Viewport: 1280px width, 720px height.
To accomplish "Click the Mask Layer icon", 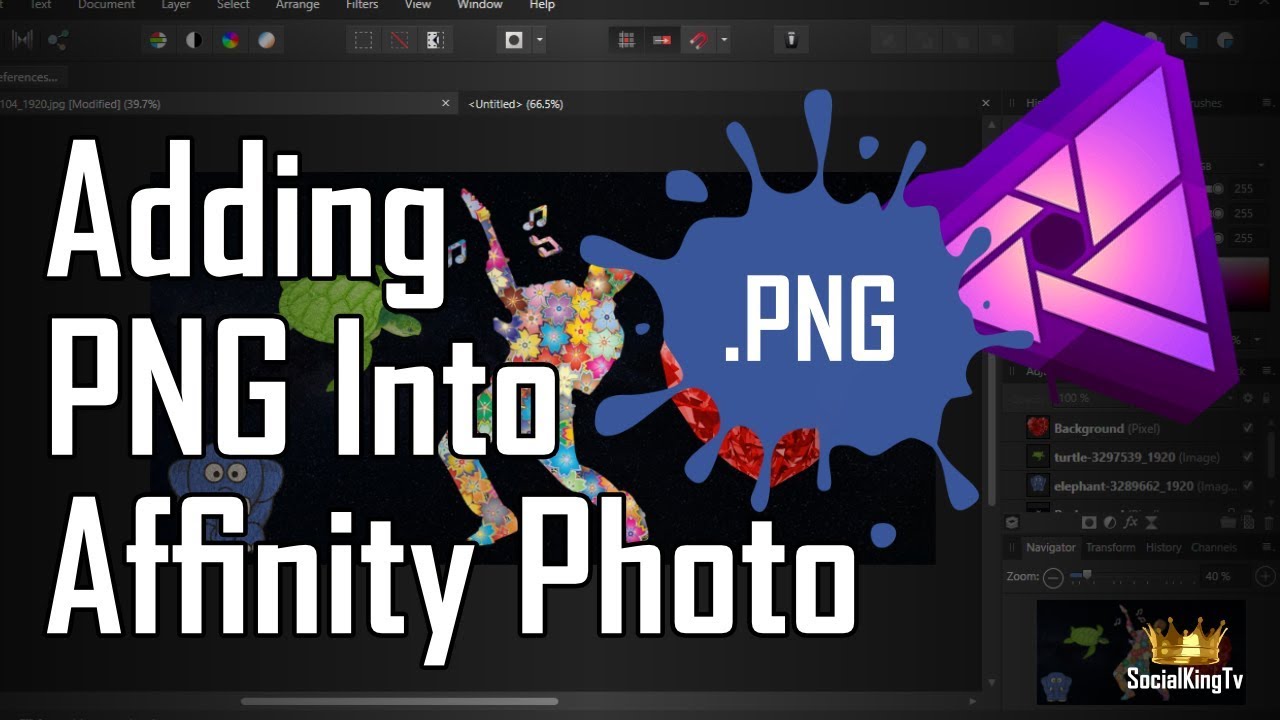I will point(1089,522).
